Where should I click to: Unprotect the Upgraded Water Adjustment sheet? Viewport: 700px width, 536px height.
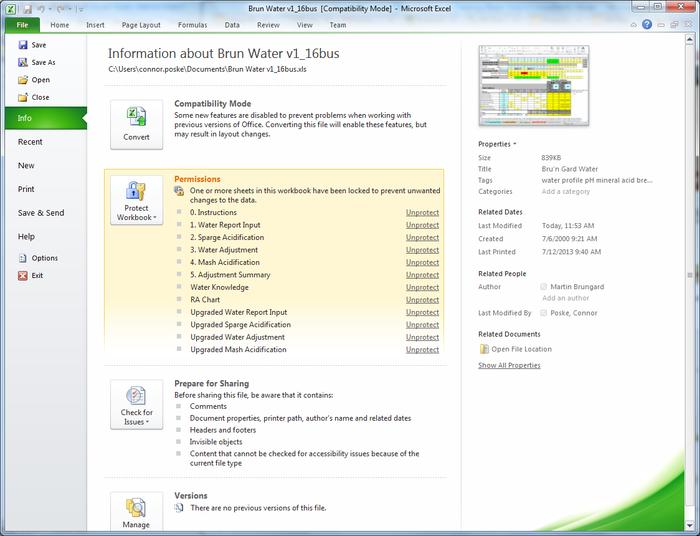tap(422, 337)
